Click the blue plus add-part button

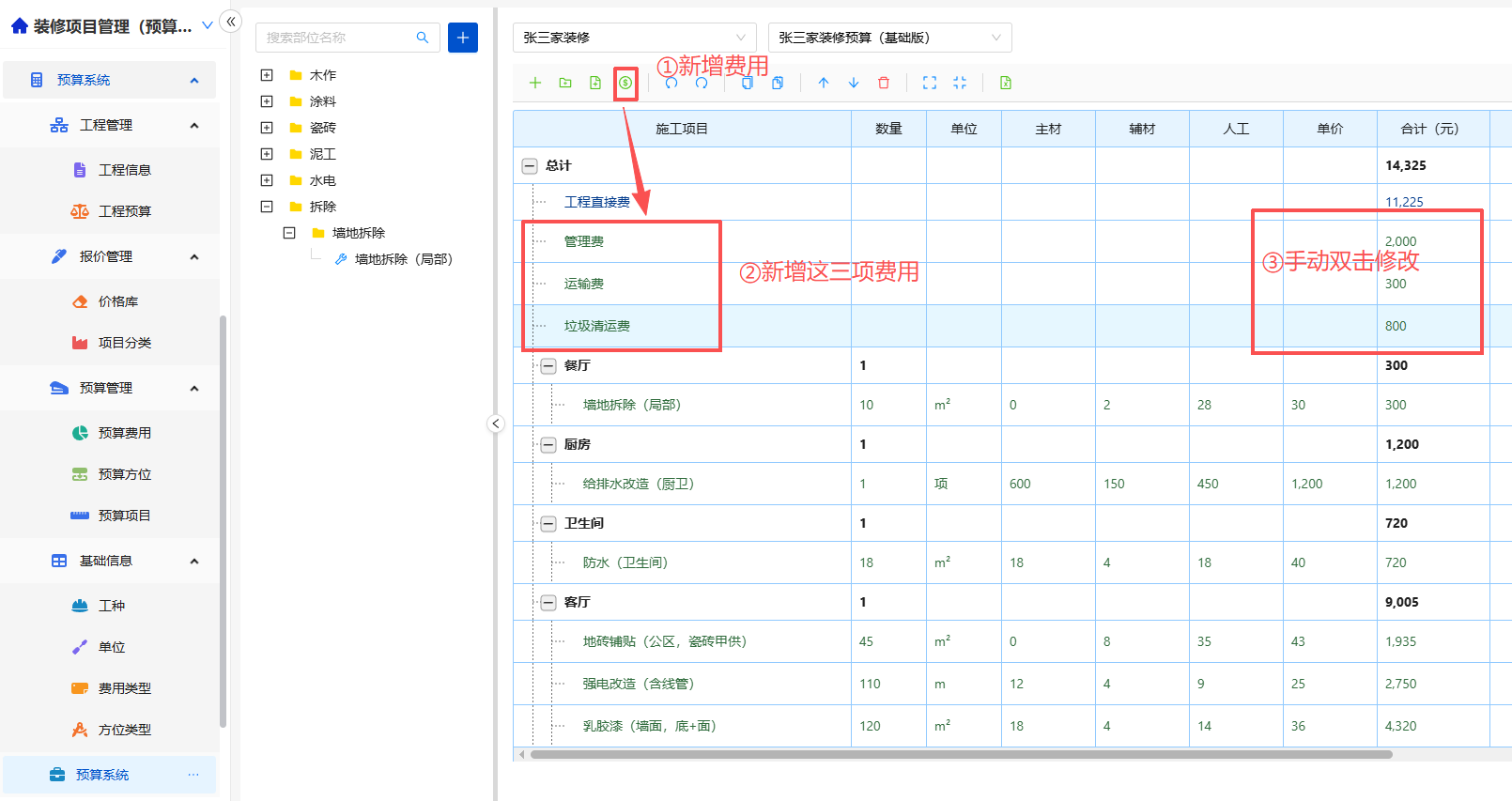(463, 38)
